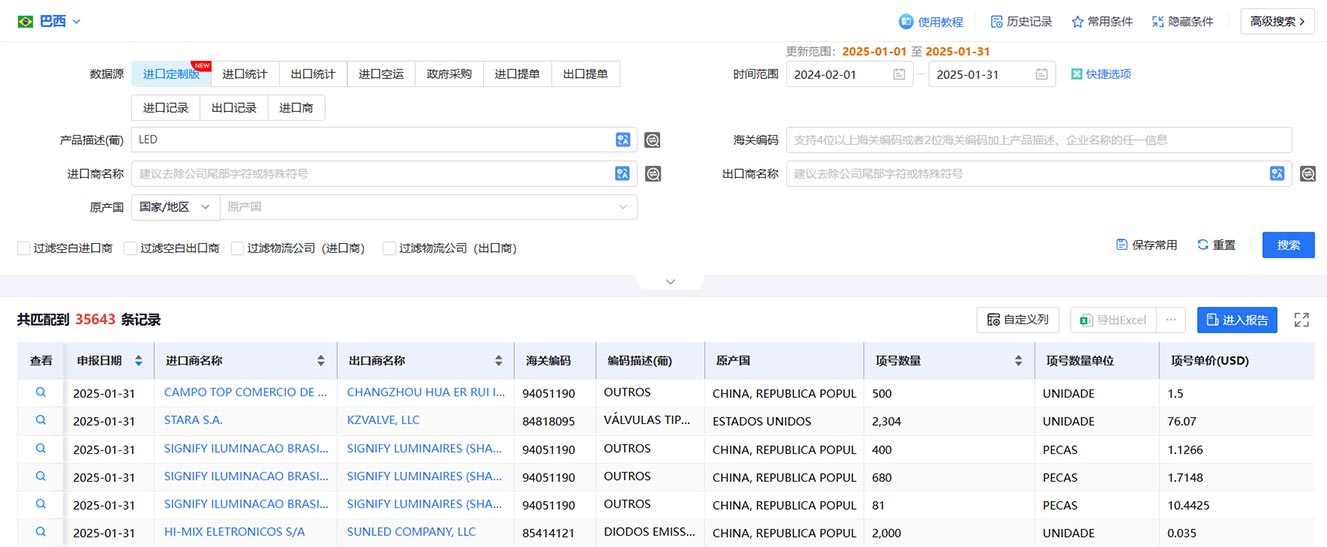Viewport: 1327px width, 547px height.
Task: Open 常用条件 saved conditions
Action: (1102, 21)
